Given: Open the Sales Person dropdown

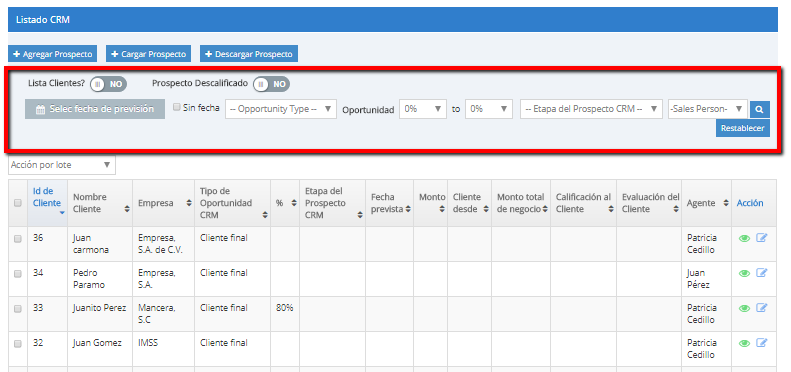Looking at the screenshot, I should coord(708,109).
